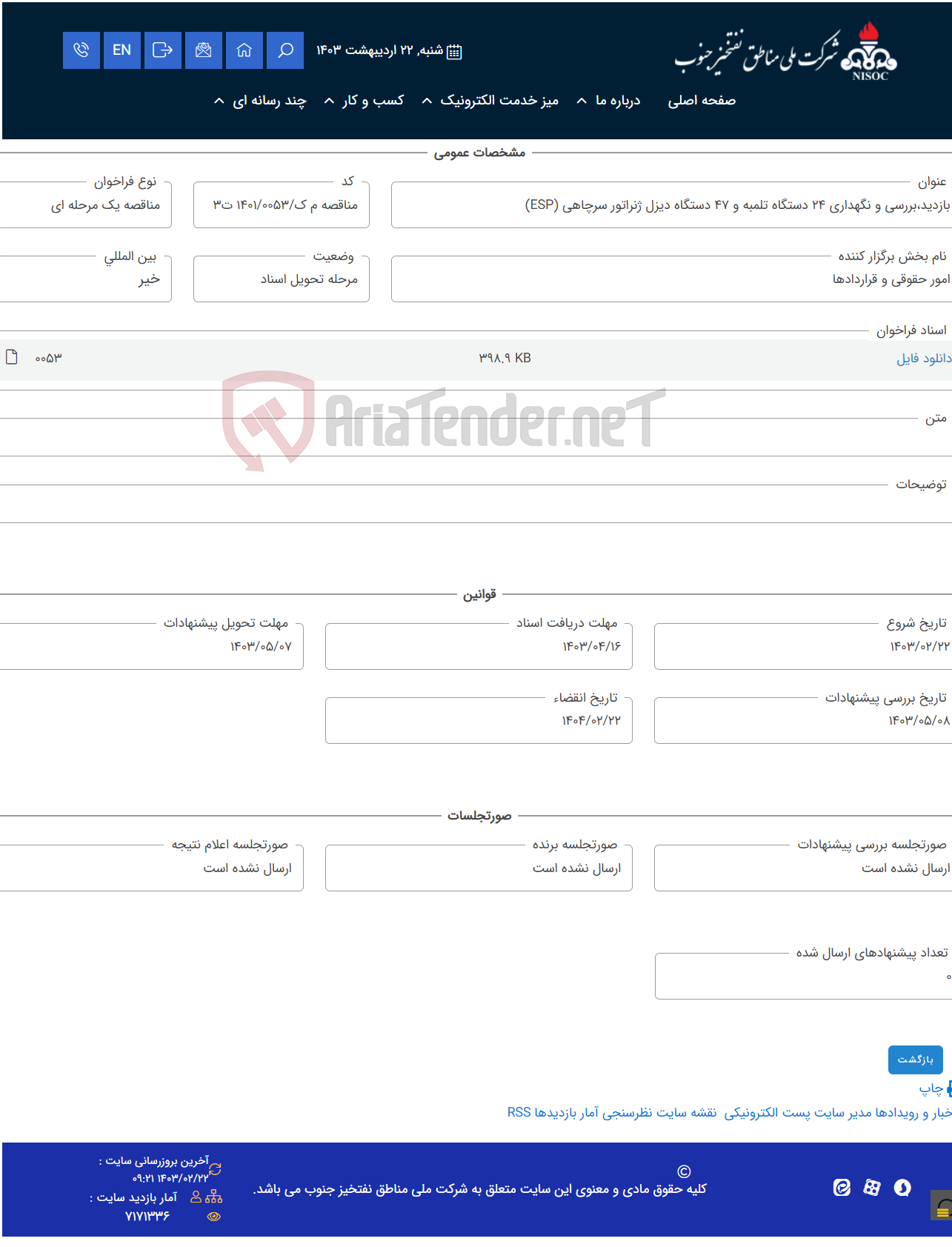Open the پست الکترونیکی email link

click(768, 1113)
